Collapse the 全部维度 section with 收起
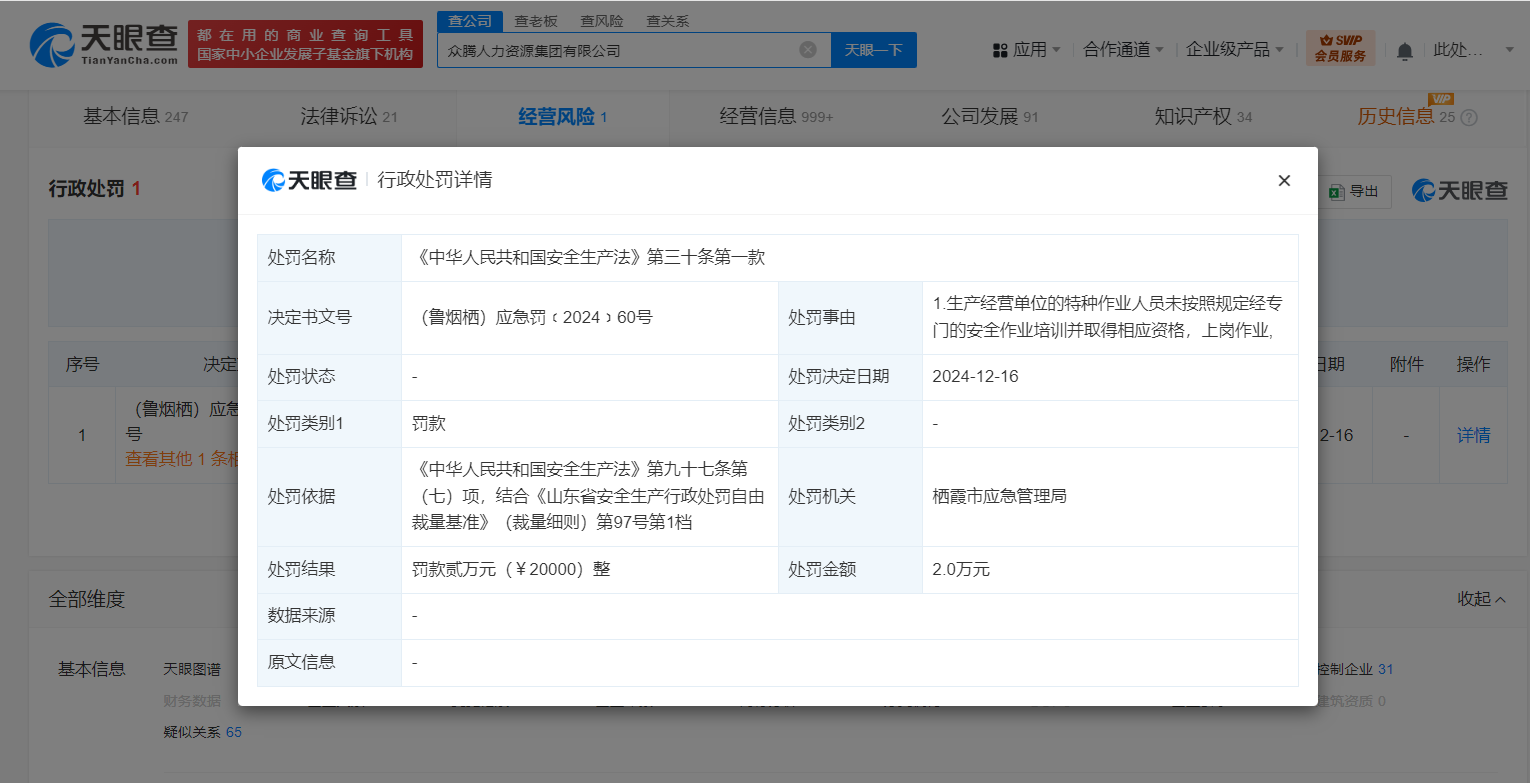 pyautogui.click(x=1481, y=599)
